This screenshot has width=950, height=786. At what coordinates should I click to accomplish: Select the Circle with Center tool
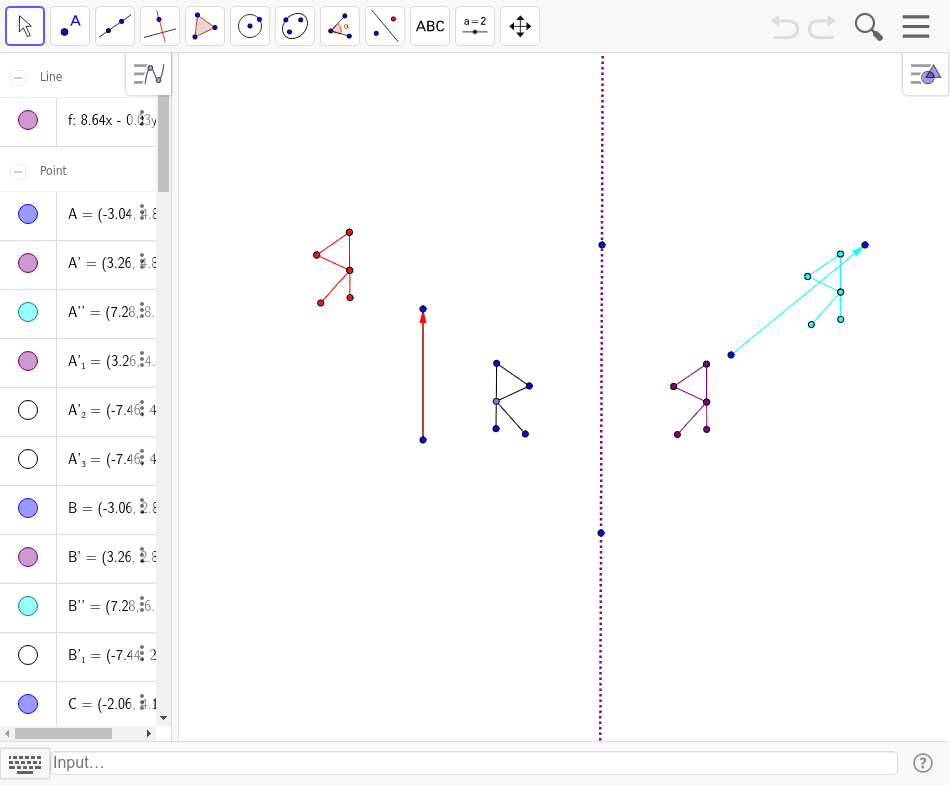[250, 26]
